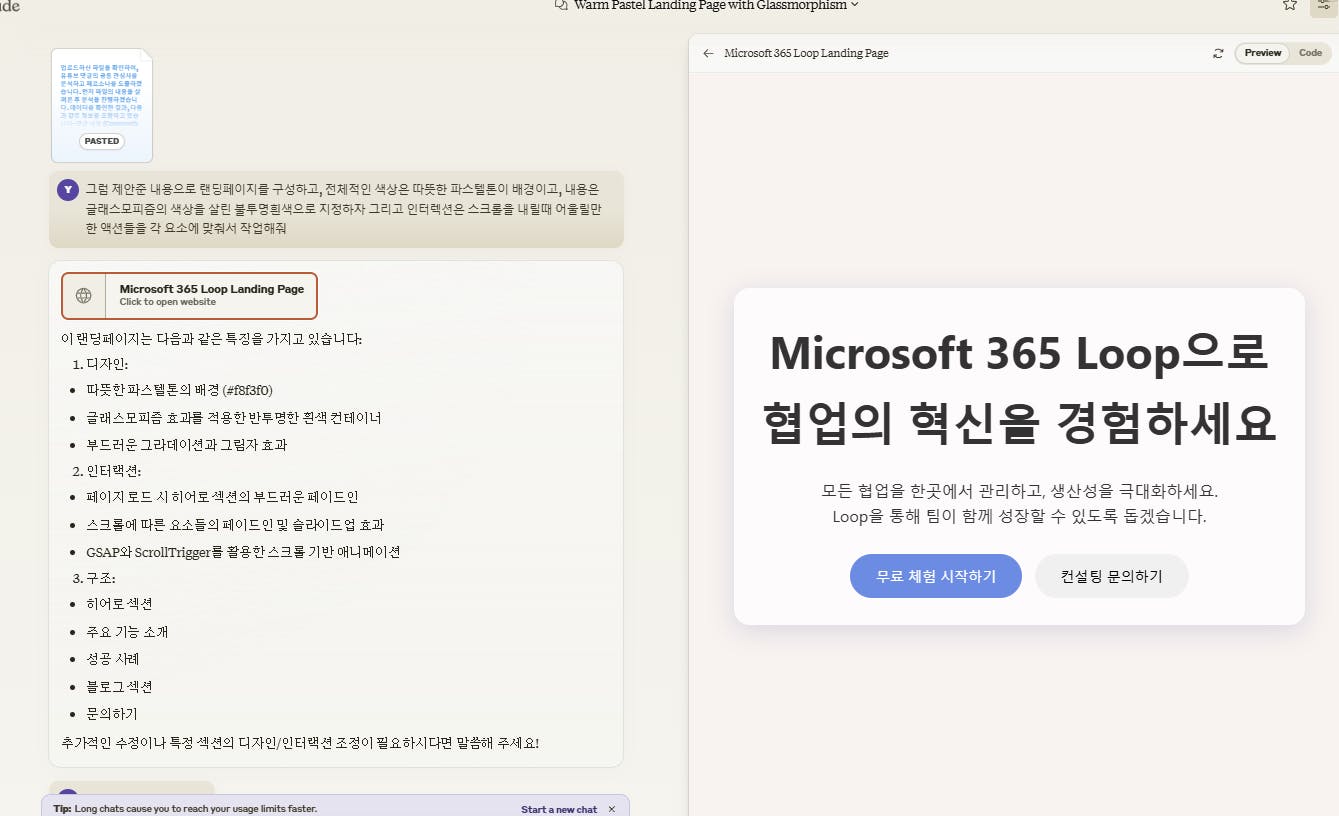Click the 무료 체험 시작하기 button
Screen dimensions: 1339x816
936,576
